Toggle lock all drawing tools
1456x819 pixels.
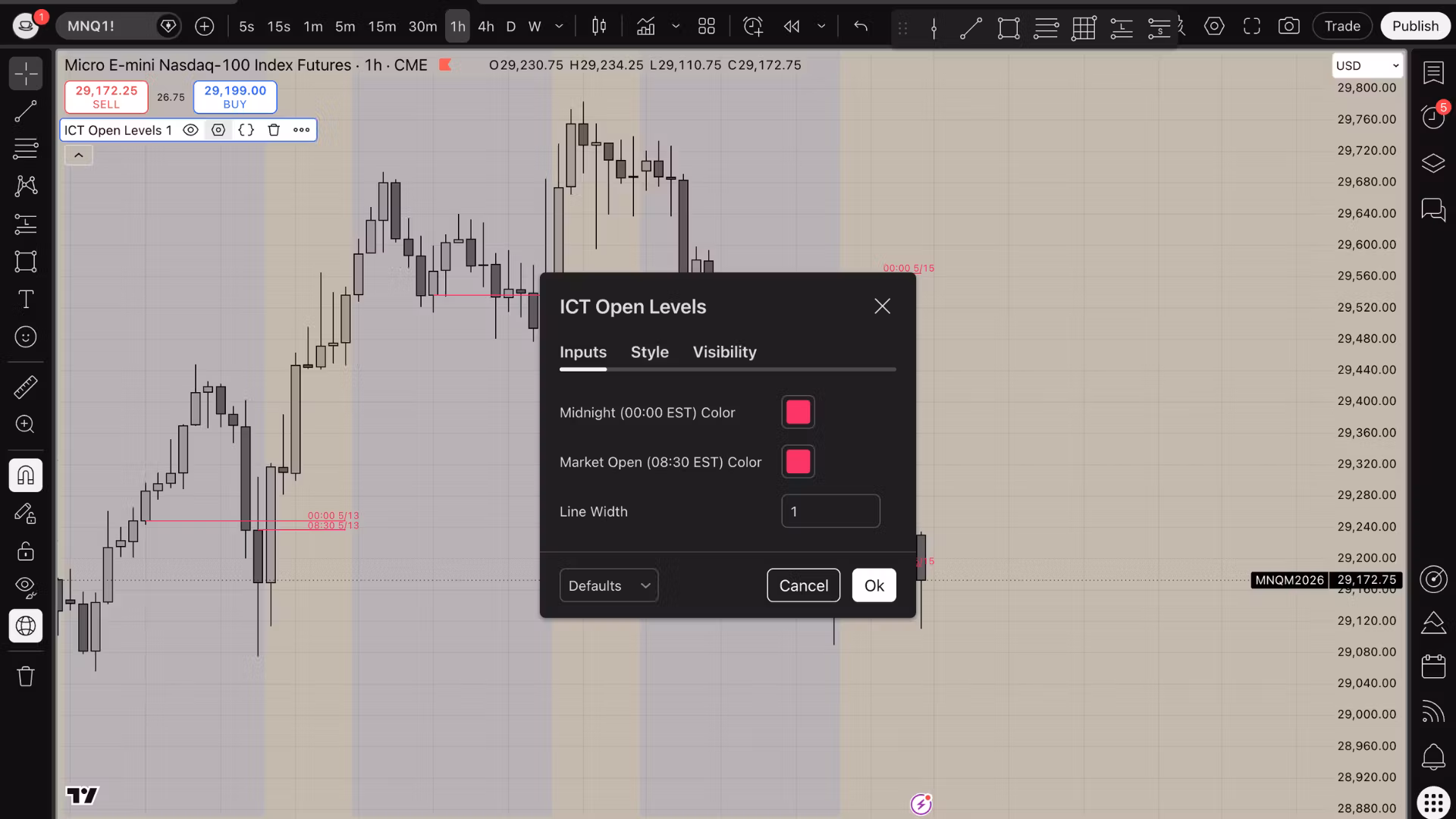26,551
